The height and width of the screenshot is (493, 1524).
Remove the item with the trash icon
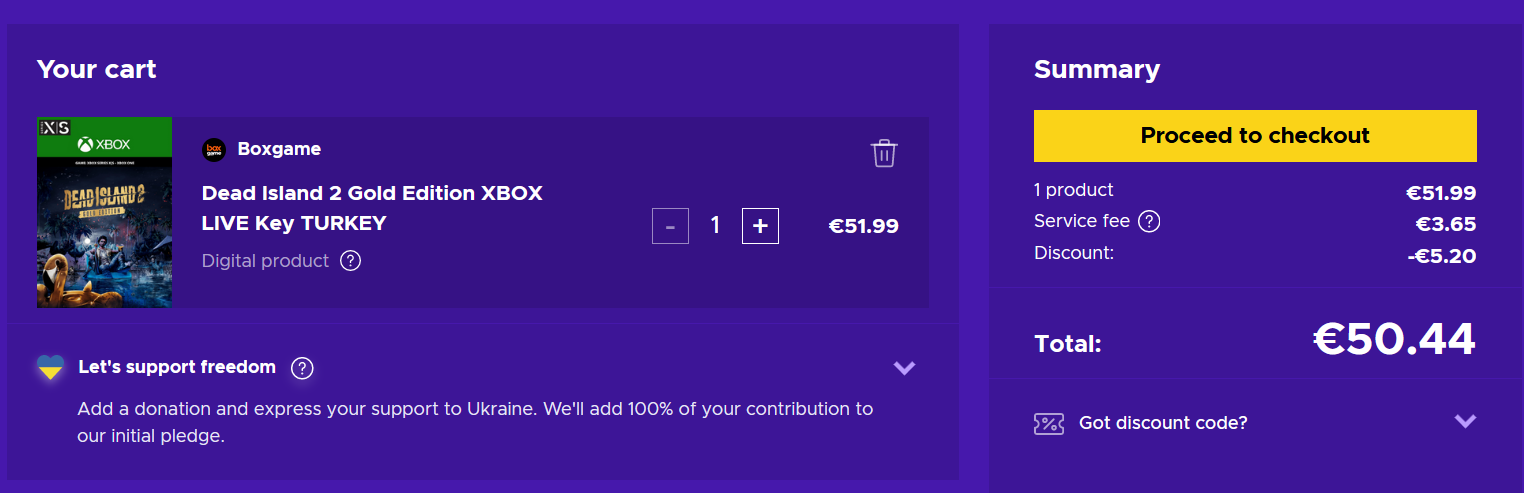pyautogui.click(x=884, y=153)
